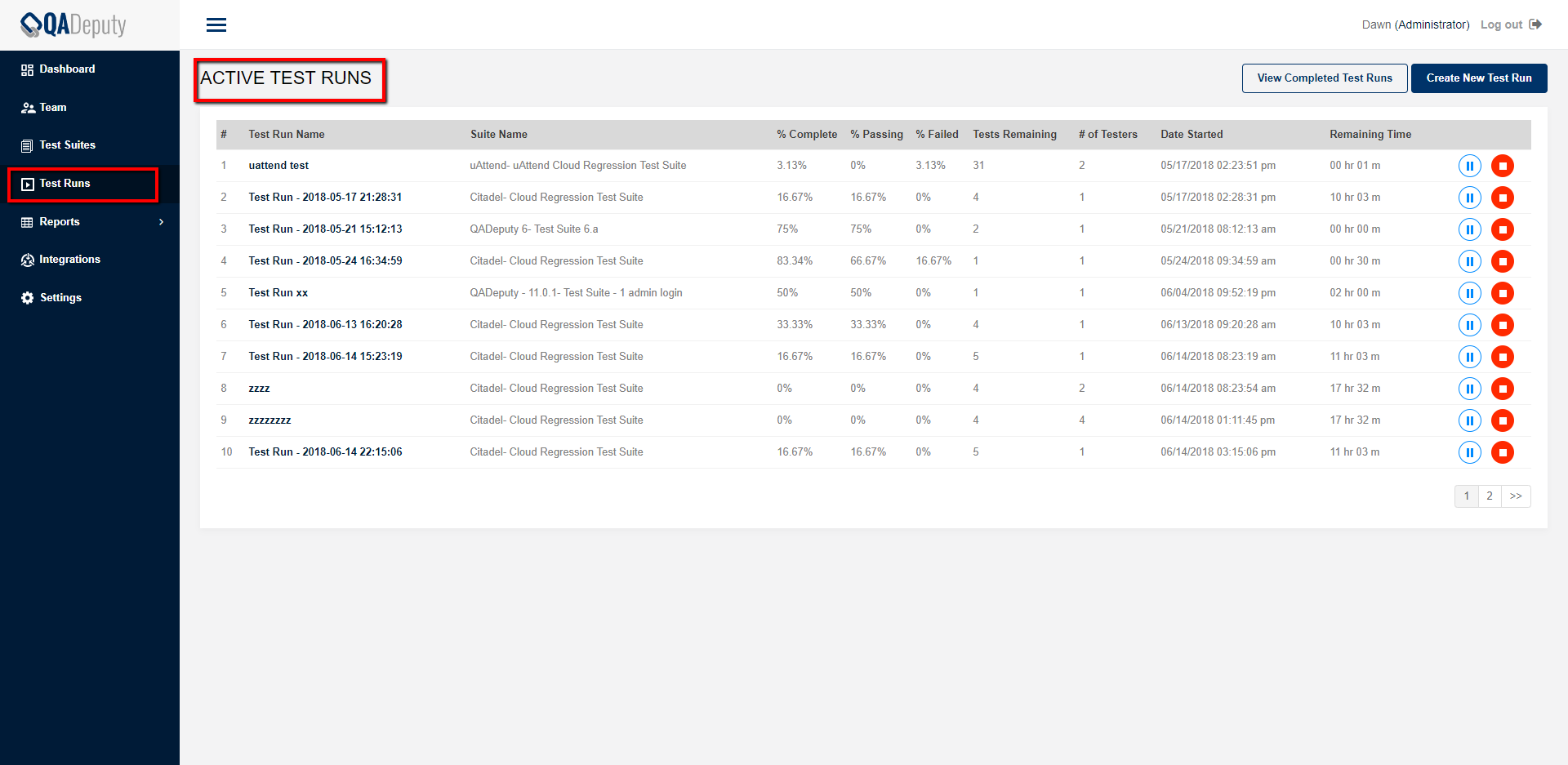Stop the Test Run xx row
This screenshot has width=1568, height=765.
(1503, 293)
